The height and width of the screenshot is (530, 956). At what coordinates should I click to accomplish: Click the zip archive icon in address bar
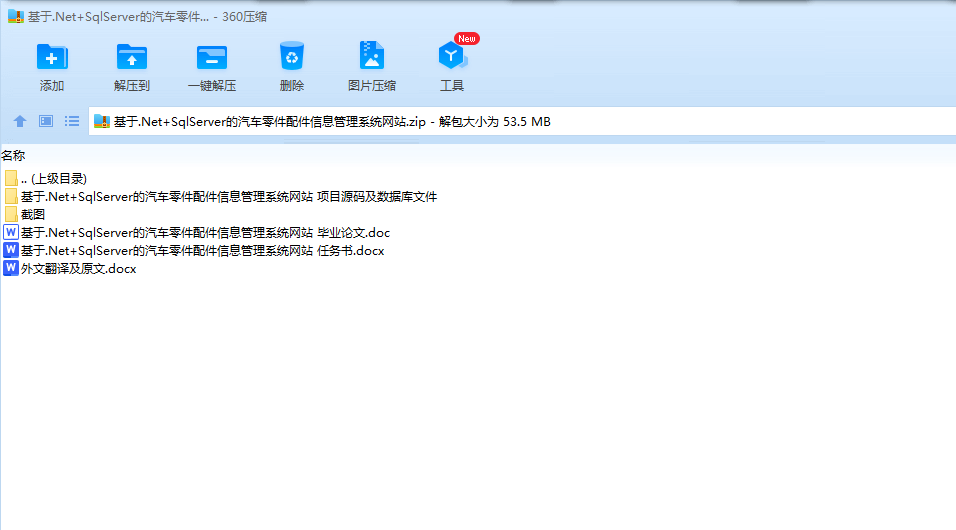(102, 121)
